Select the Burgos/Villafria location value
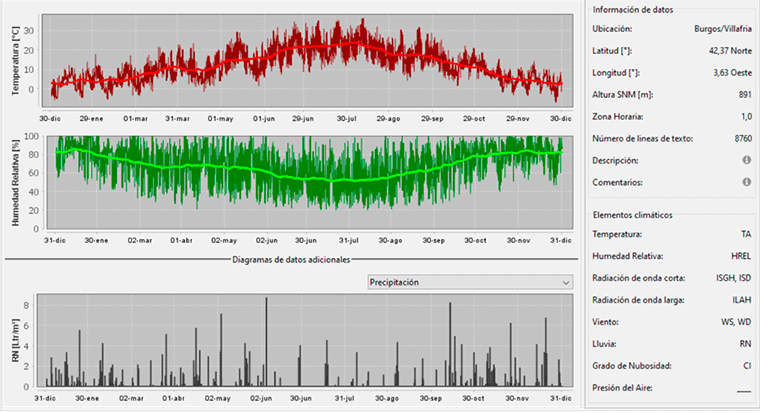Image resolution: width=760 pixels, height=413 pixels. pyautogui.click(x=722, y=29)
